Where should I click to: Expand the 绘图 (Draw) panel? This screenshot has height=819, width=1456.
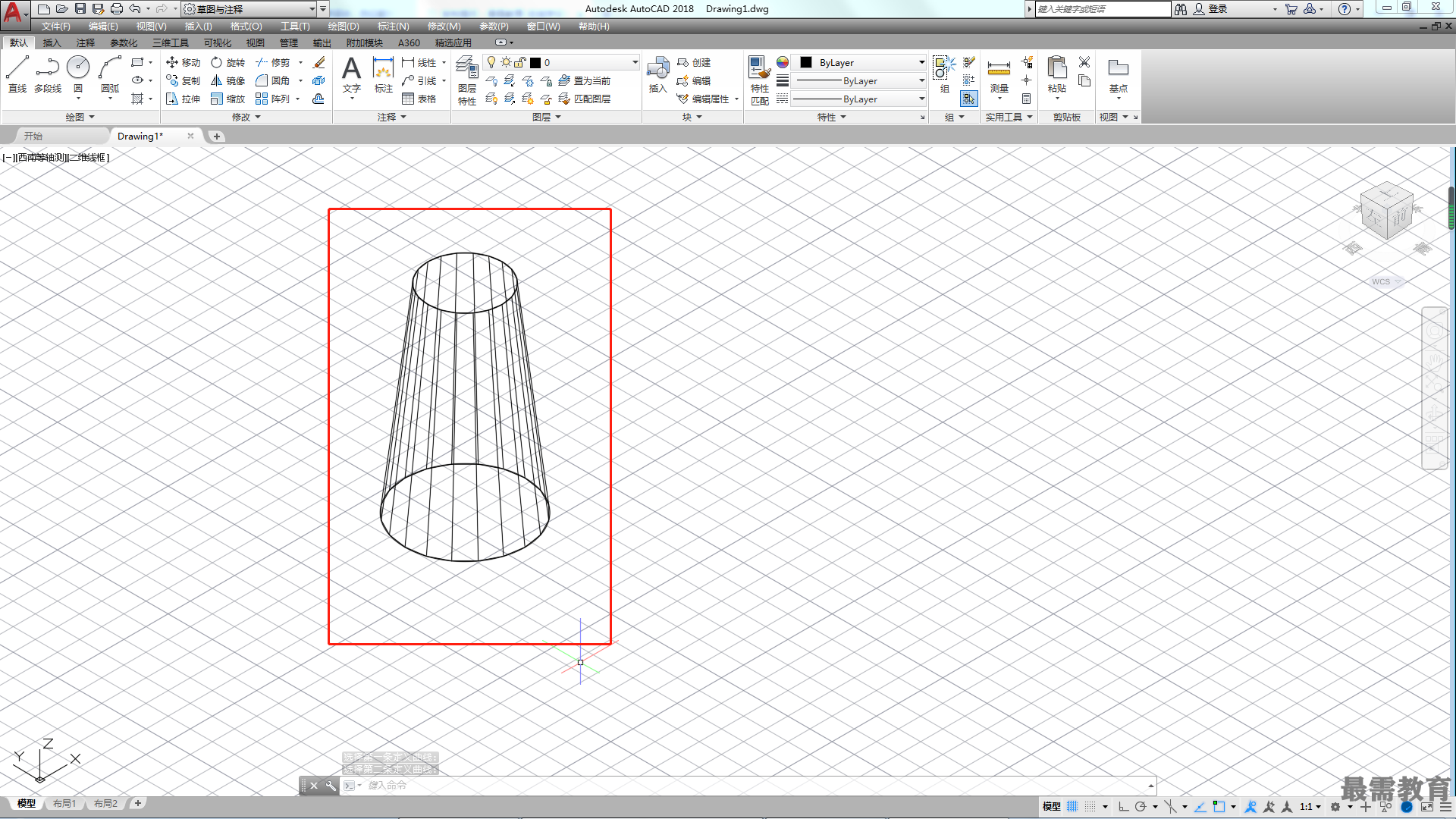point(80,117)
